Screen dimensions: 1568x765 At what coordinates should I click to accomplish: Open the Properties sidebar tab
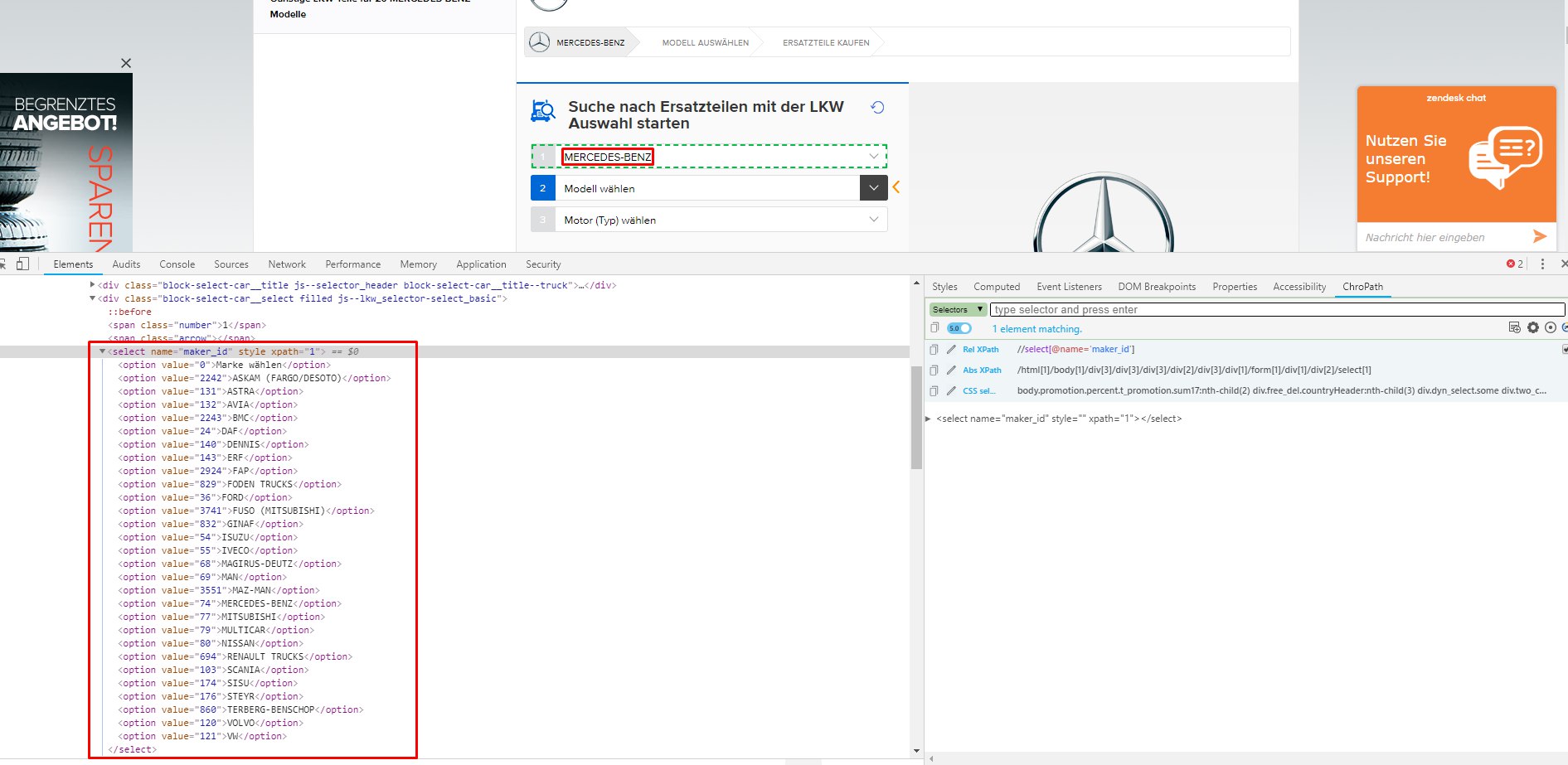point(1235,287)
